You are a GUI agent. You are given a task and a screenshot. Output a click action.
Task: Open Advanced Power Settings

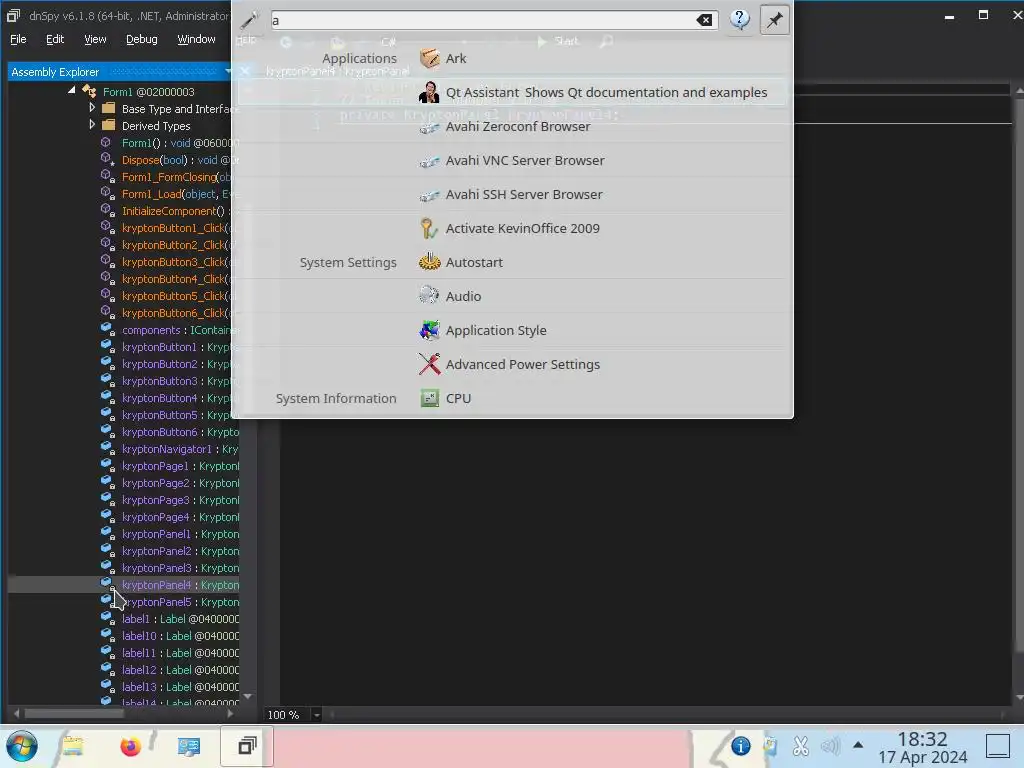(509, 364)
